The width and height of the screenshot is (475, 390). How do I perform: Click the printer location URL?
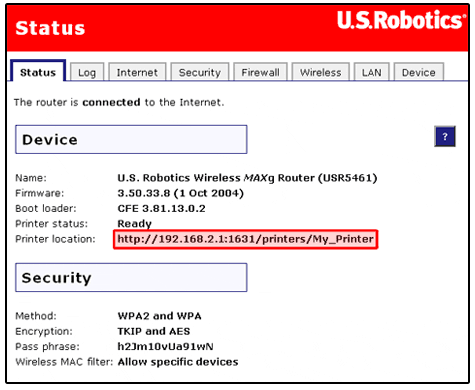click(x=246, y=239)
